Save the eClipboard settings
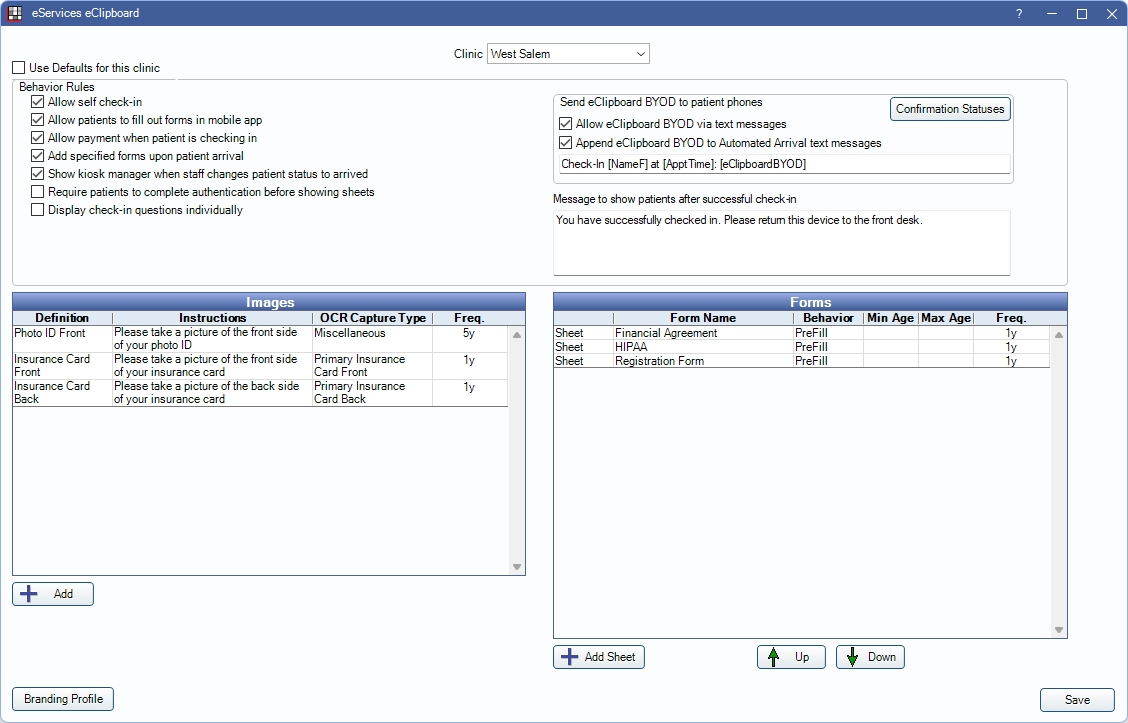The height and width of the screenshot is (723, 1128). [1077, 700]
